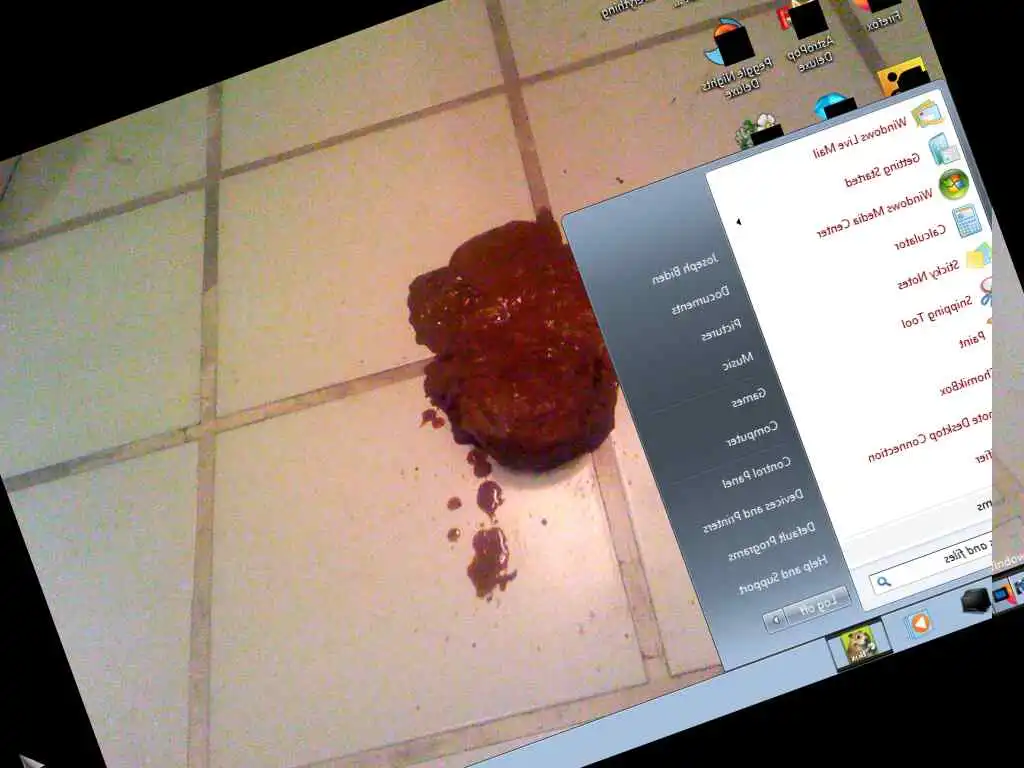Open Games from the Start menu

point(749,397)
